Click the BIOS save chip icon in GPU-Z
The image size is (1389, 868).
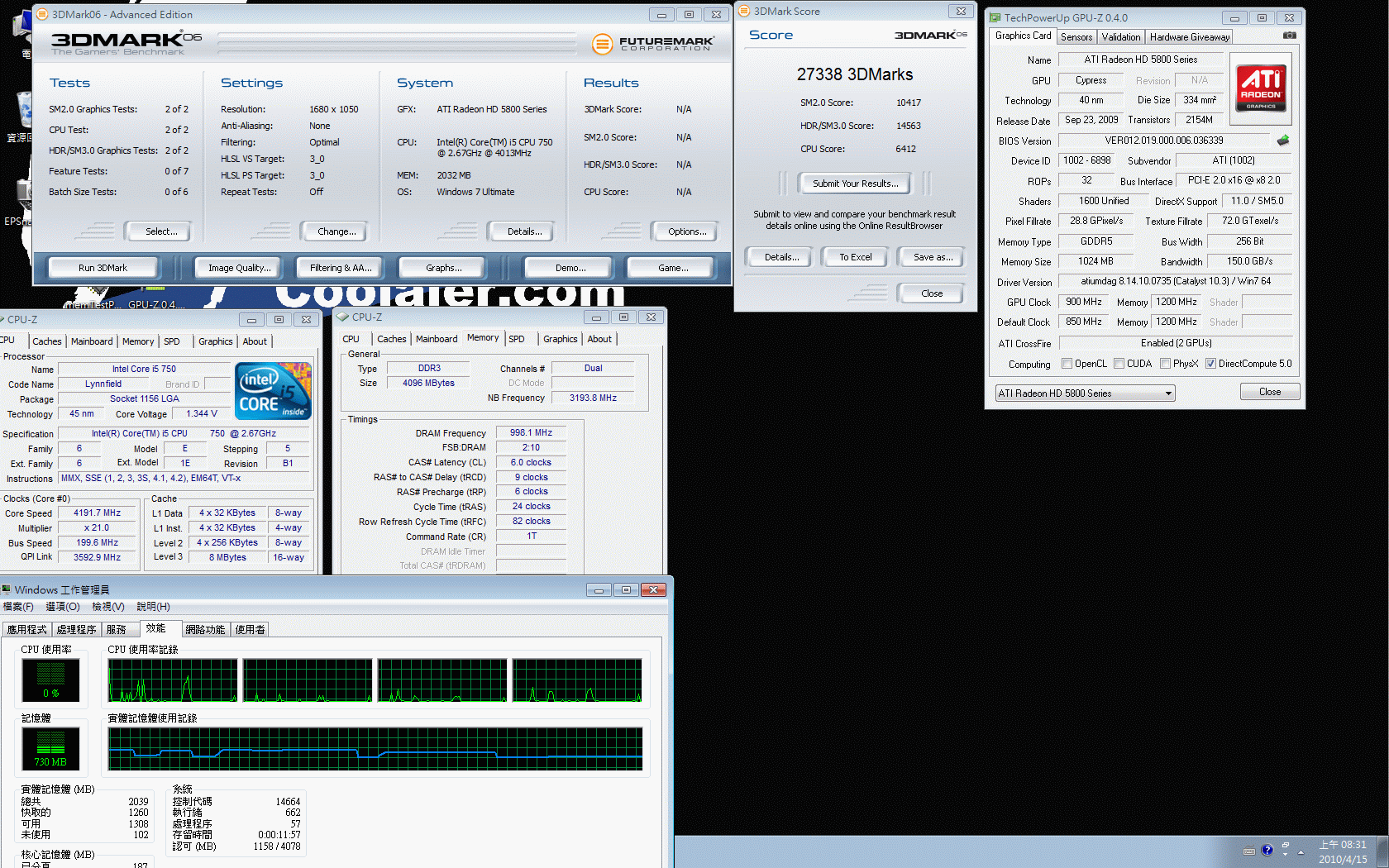tap(1282, 141)
